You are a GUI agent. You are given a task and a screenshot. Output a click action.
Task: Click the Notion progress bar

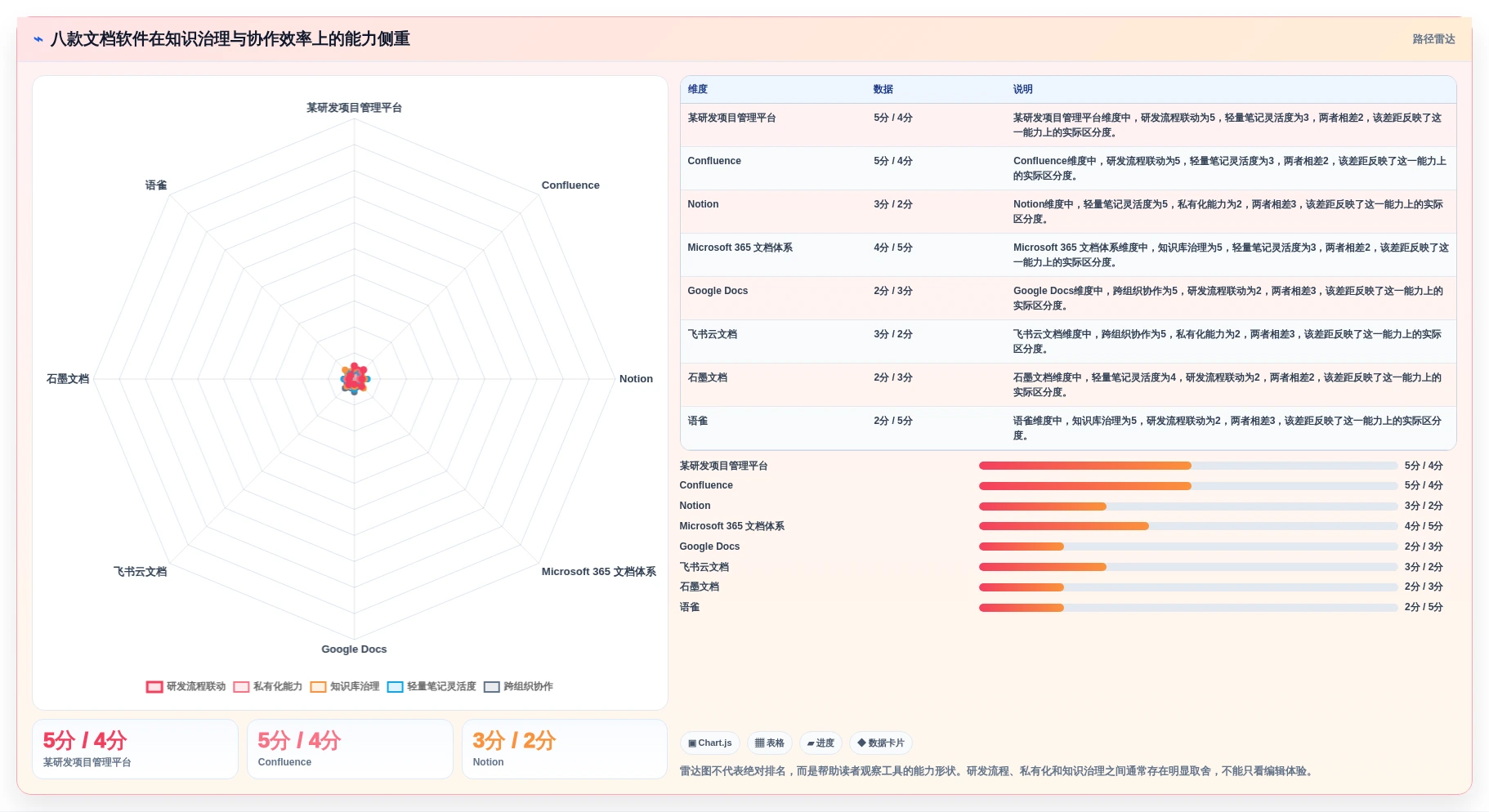point(1188,506)
